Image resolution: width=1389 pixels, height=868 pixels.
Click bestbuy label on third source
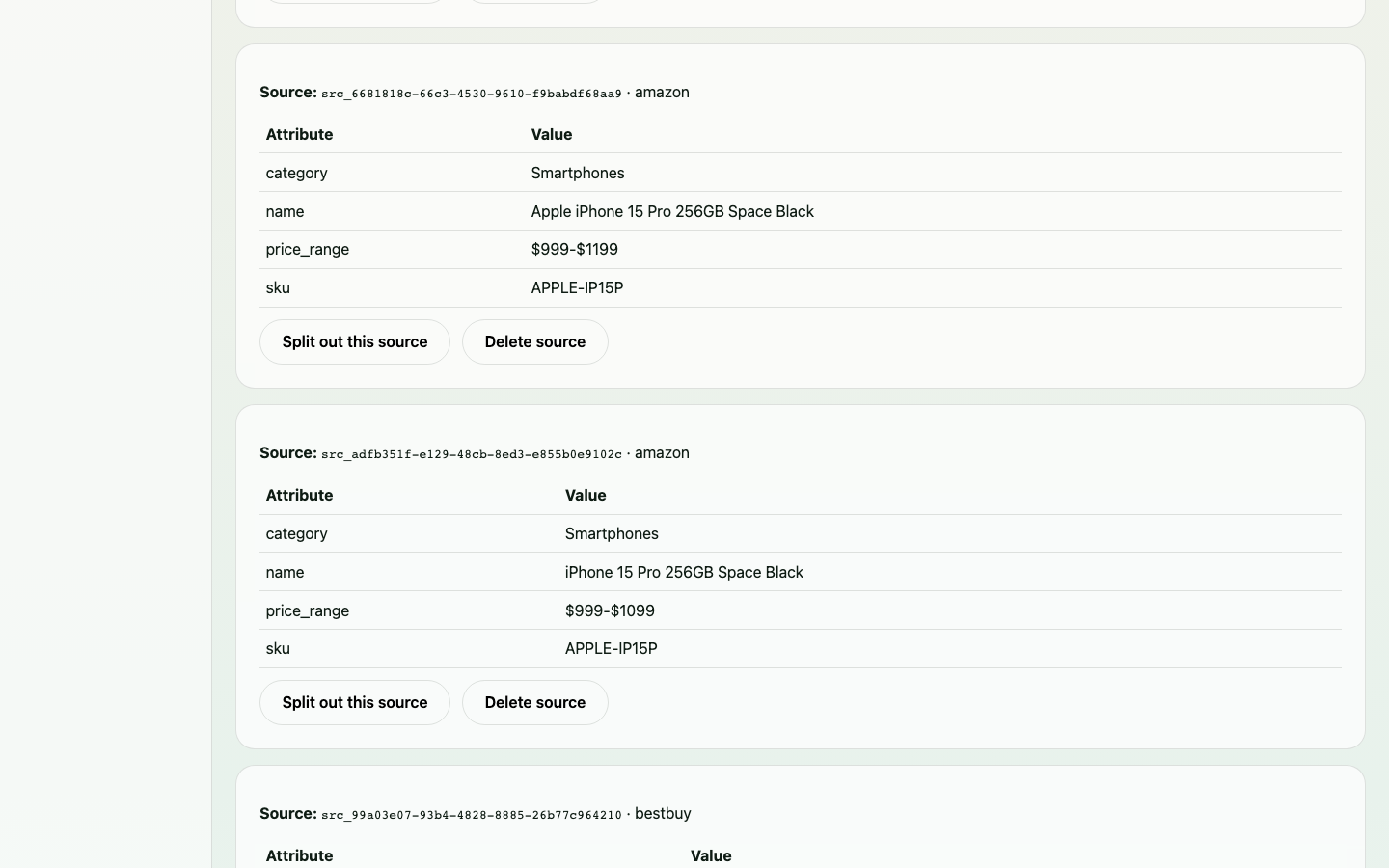tap(663, 813)
